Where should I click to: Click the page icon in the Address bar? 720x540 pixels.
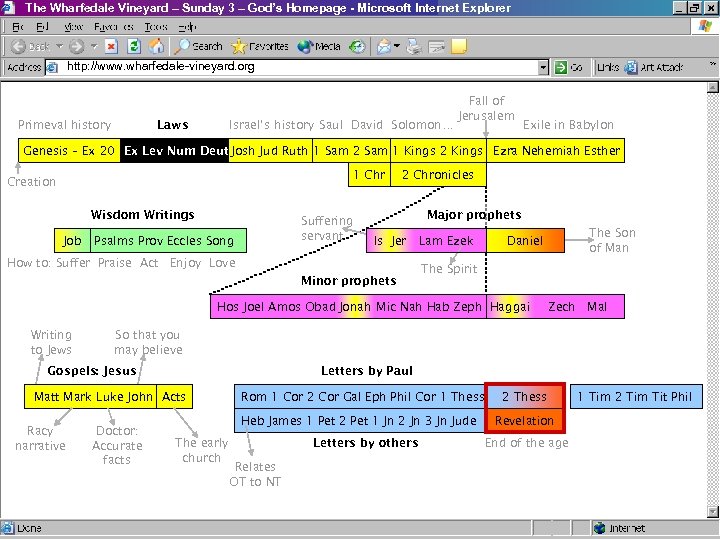[x=52, y=68]
